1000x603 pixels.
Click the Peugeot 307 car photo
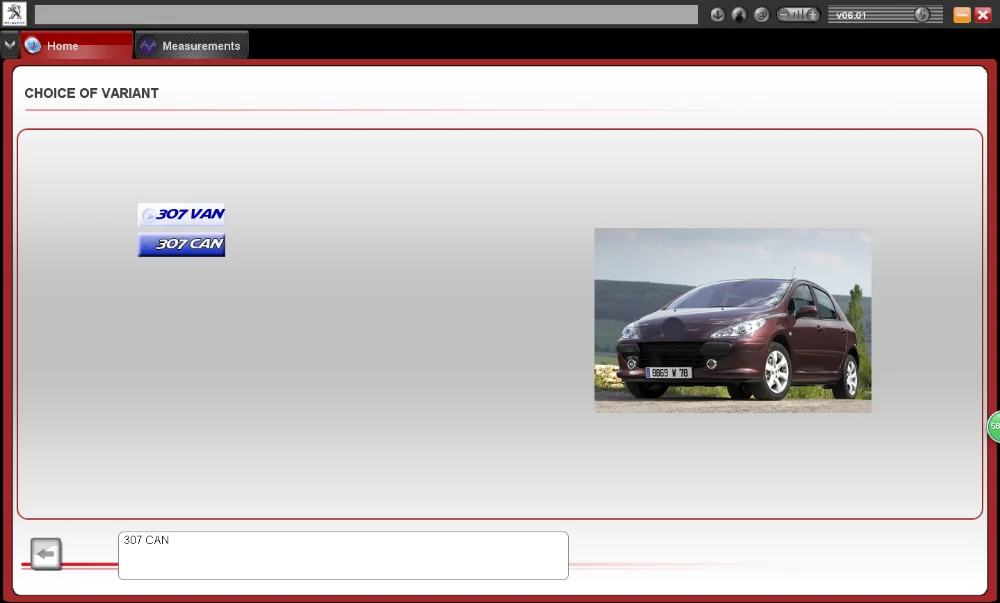click(733, 321)
